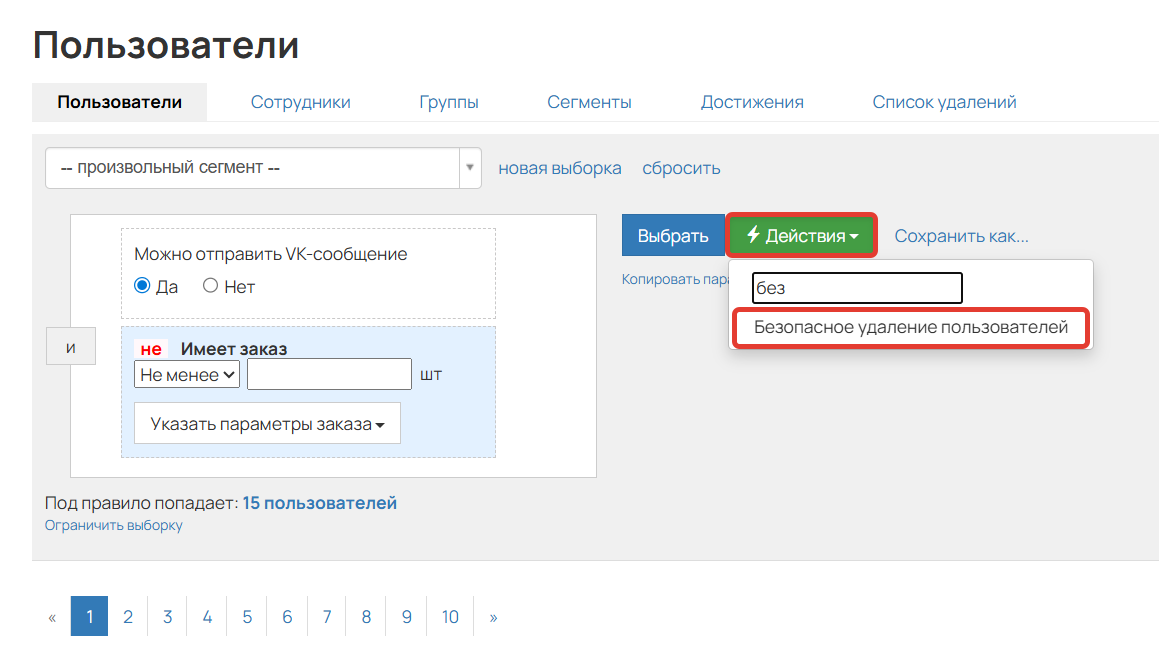The image size is (1159, 657).
Task: Open the Указать параметры заказа dropdown
Action: tap(266, 423)
